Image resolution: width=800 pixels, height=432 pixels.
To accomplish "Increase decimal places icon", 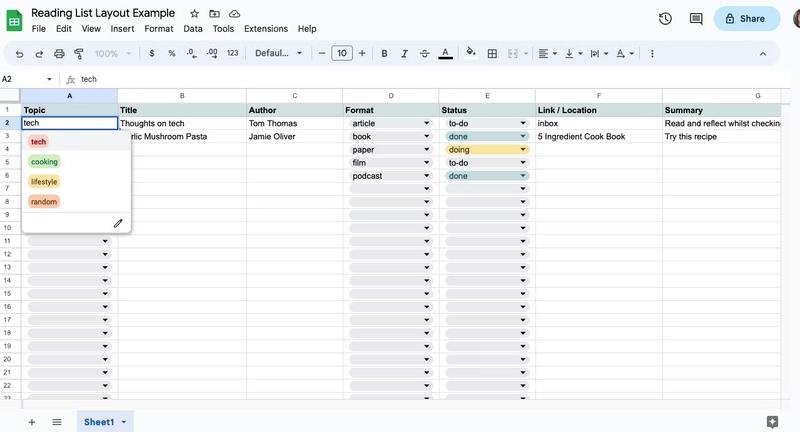I will coord(212,53).
